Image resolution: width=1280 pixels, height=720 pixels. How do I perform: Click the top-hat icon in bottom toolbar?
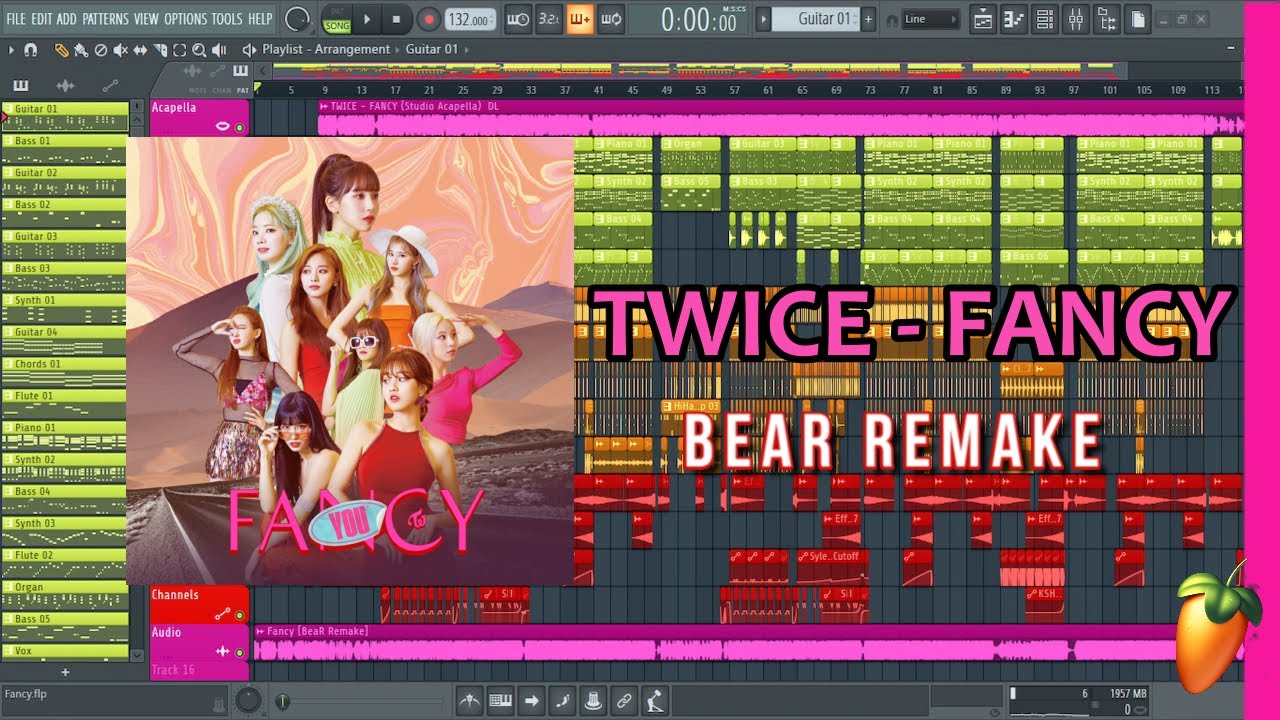click(593, 700)
